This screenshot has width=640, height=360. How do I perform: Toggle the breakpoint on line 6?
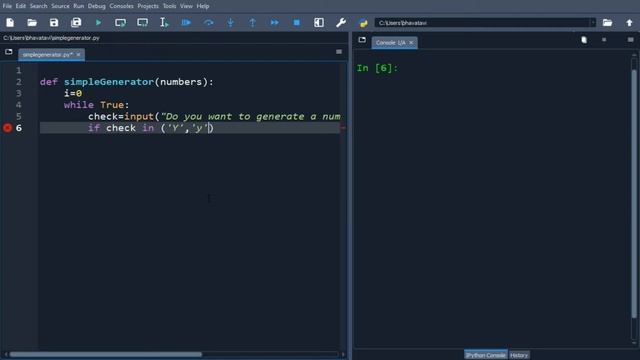tap(7, 128)
